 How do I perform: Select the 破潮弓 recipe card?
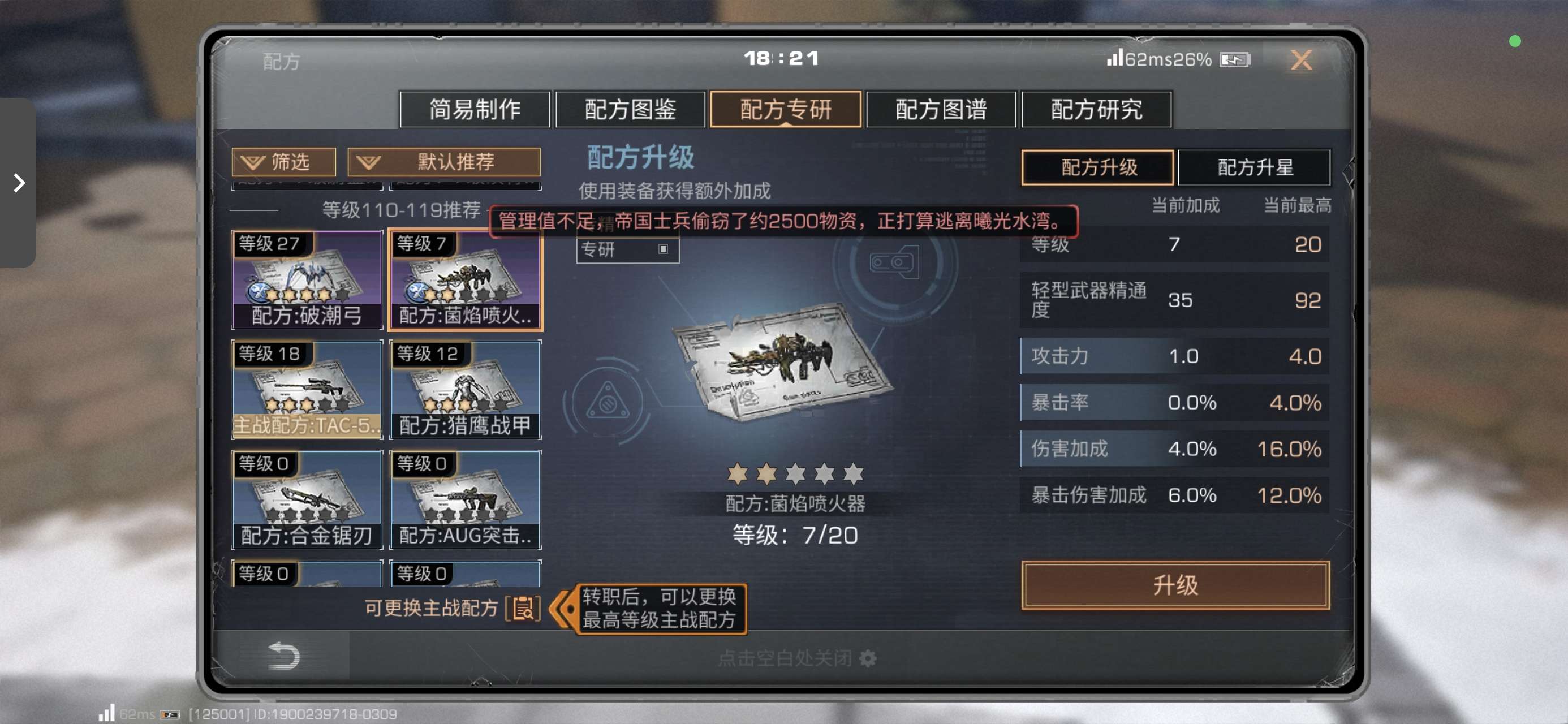(307, 279)
